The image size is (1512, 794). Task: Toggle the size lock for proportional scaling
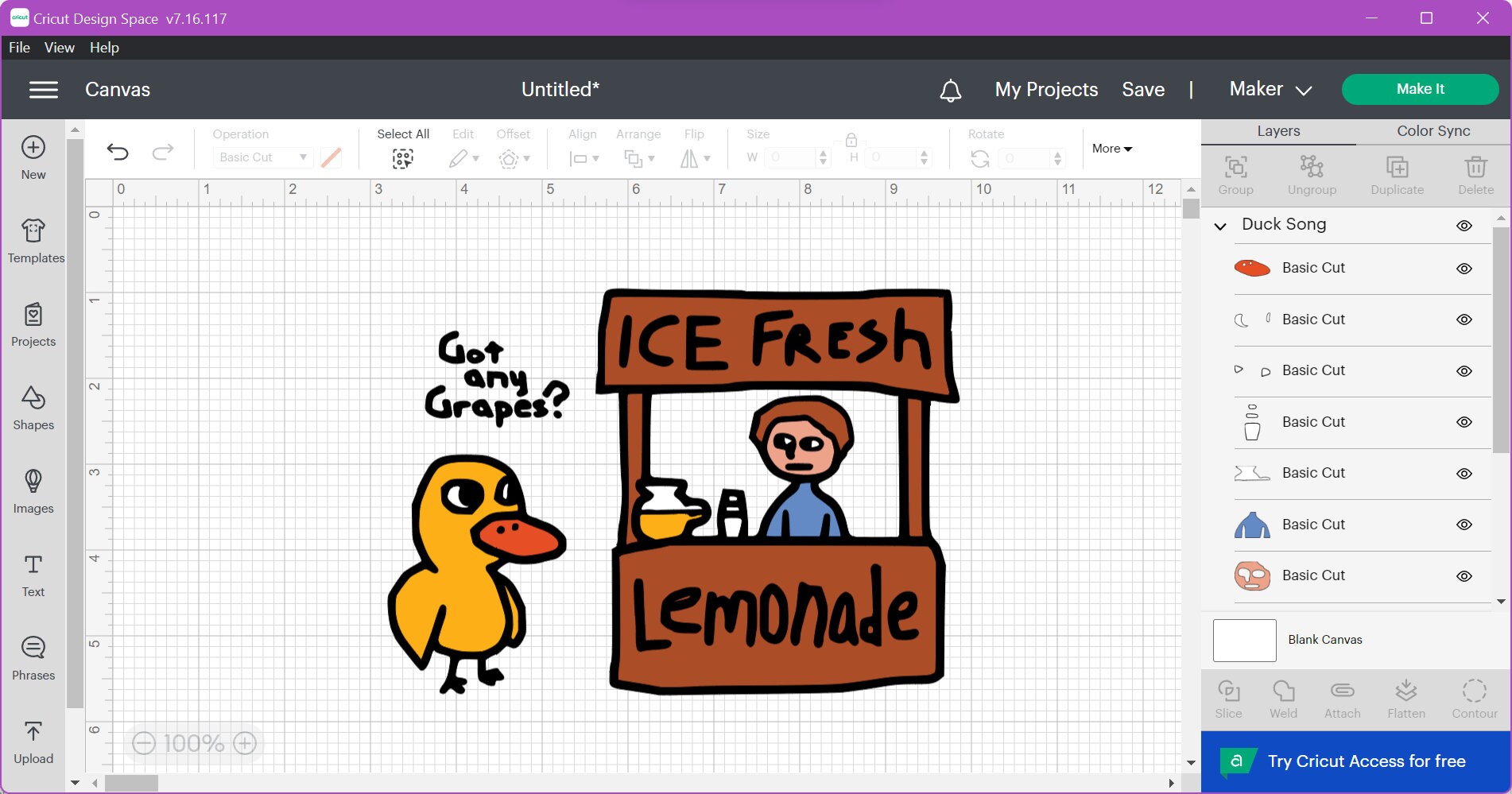click(850, 140)
